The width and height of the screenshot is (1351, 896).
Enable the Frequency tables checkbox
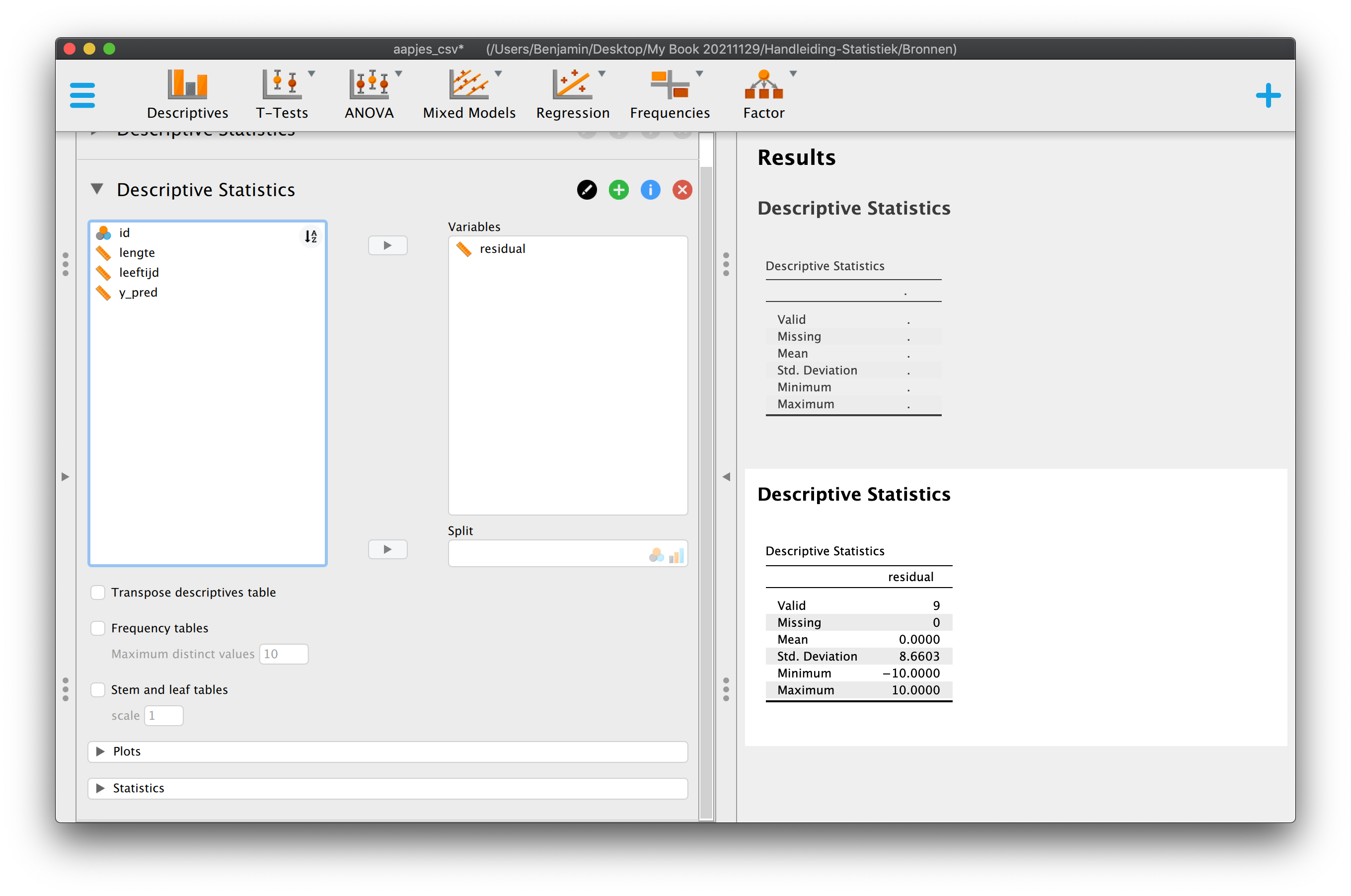98,628
